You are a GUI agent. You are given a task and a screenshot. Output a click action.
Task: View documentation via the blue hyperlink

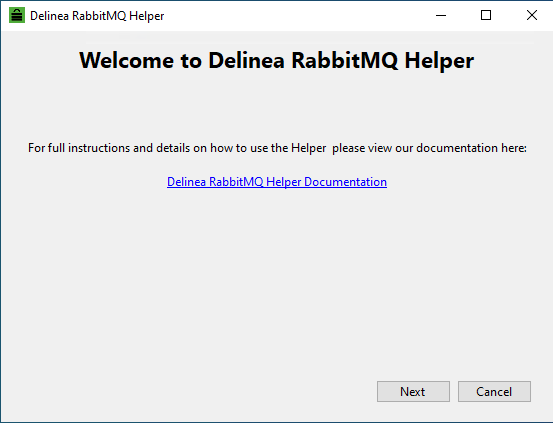point(277,182)
